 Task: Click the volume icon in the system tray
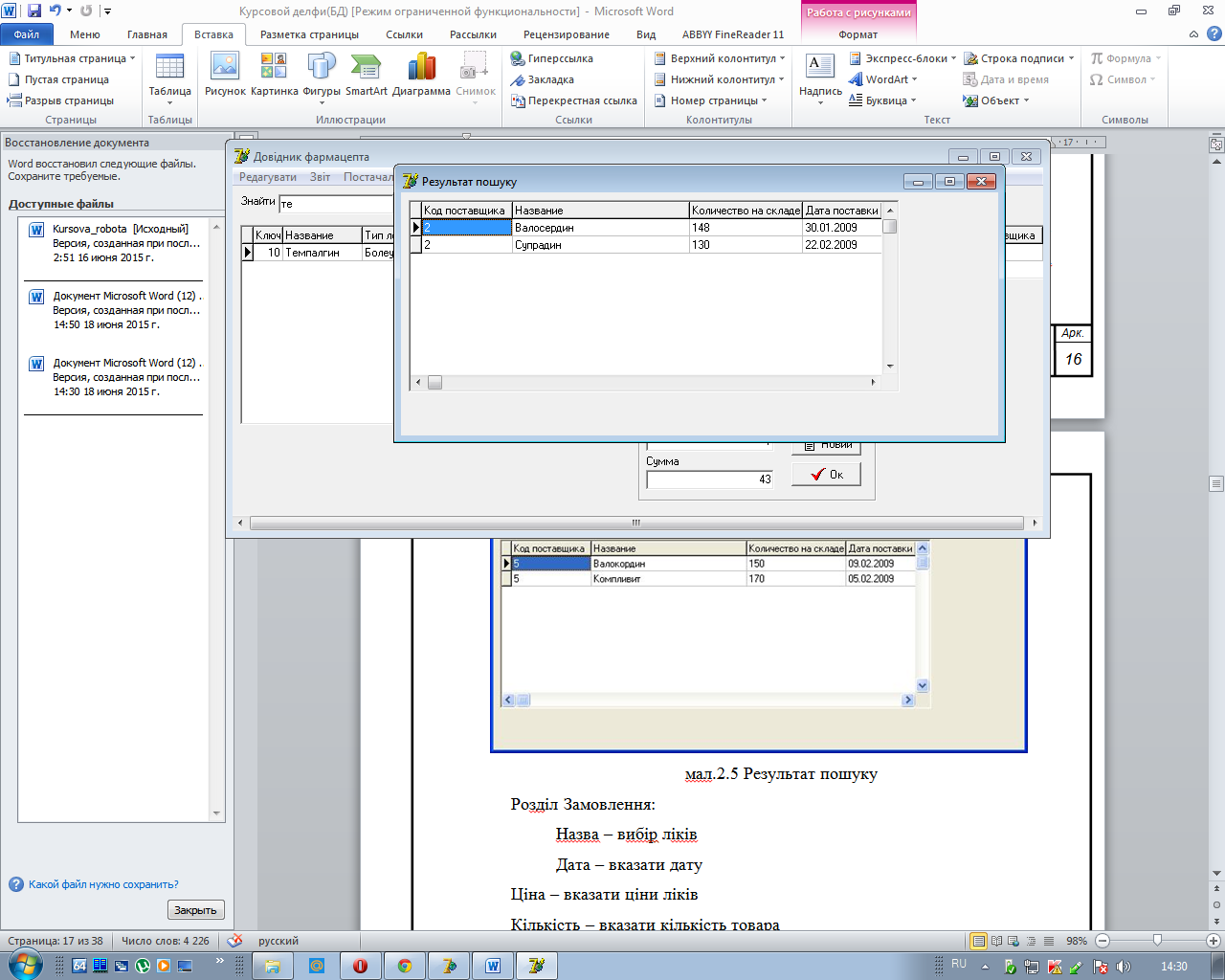click(1123, 967)
